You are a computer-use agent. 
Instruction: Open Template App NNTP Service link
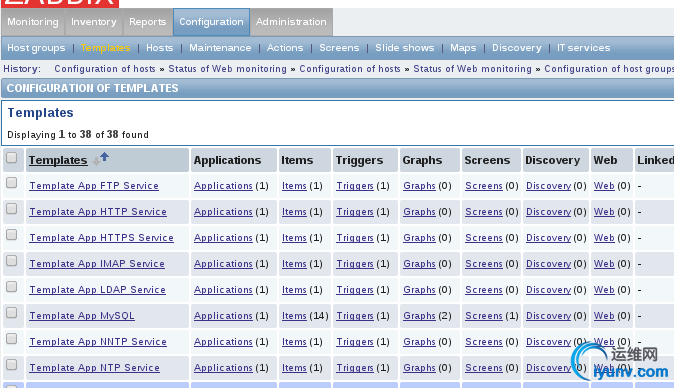[x=98, y=342]
